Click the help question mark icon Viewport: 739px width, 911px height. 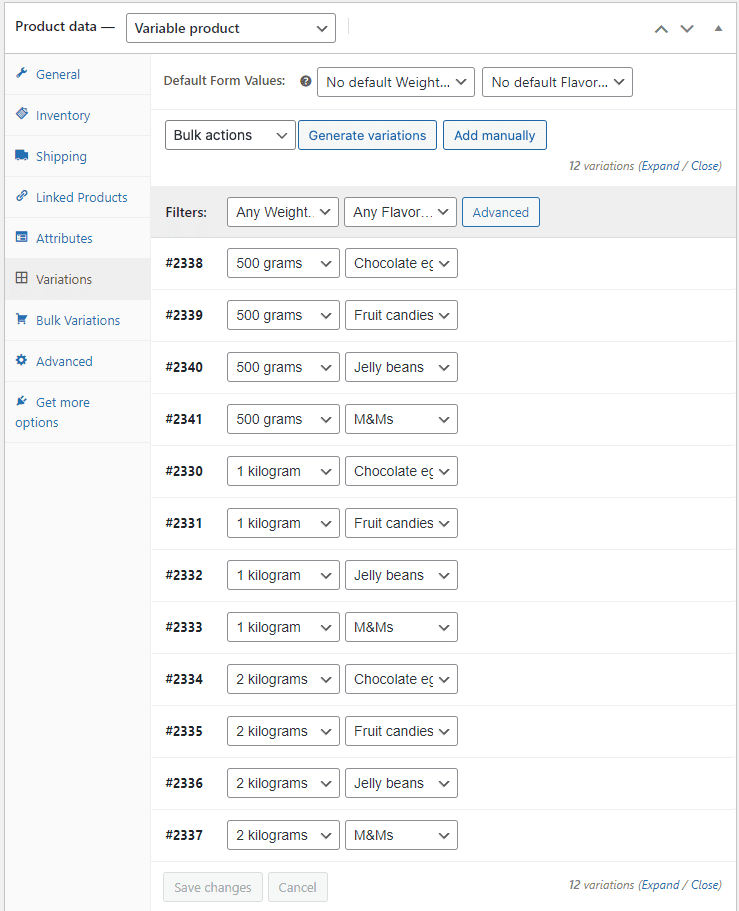306,82
